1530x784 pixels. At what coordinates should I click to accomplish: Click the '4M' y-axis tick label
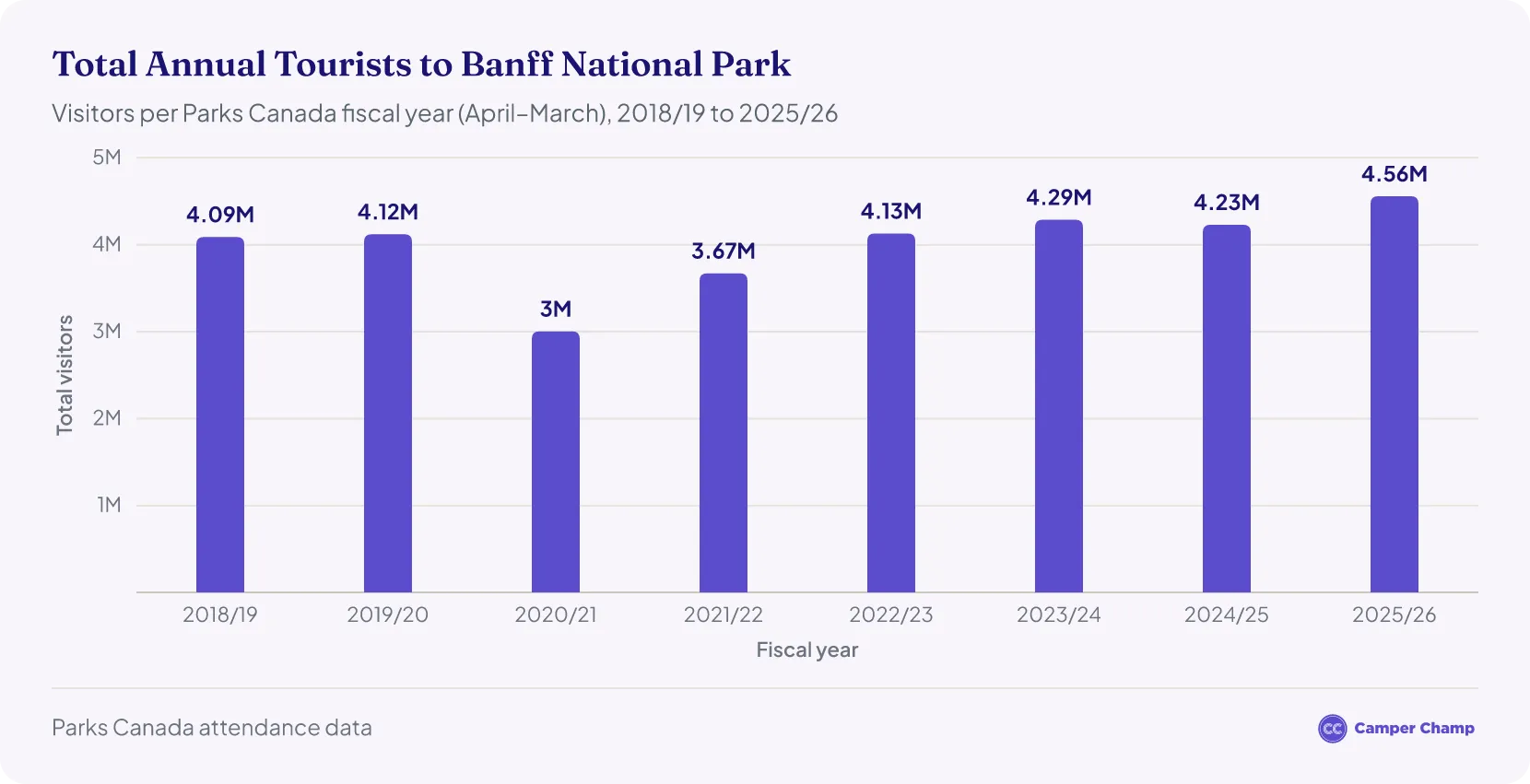point(107,244)
